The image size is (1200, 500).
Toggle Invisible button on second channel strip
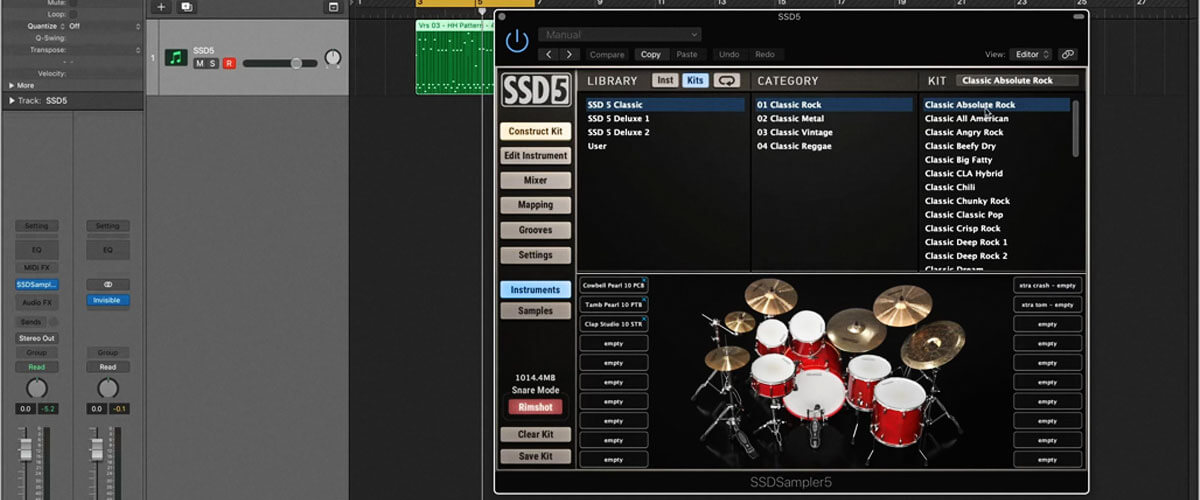[x=107, y=300]
